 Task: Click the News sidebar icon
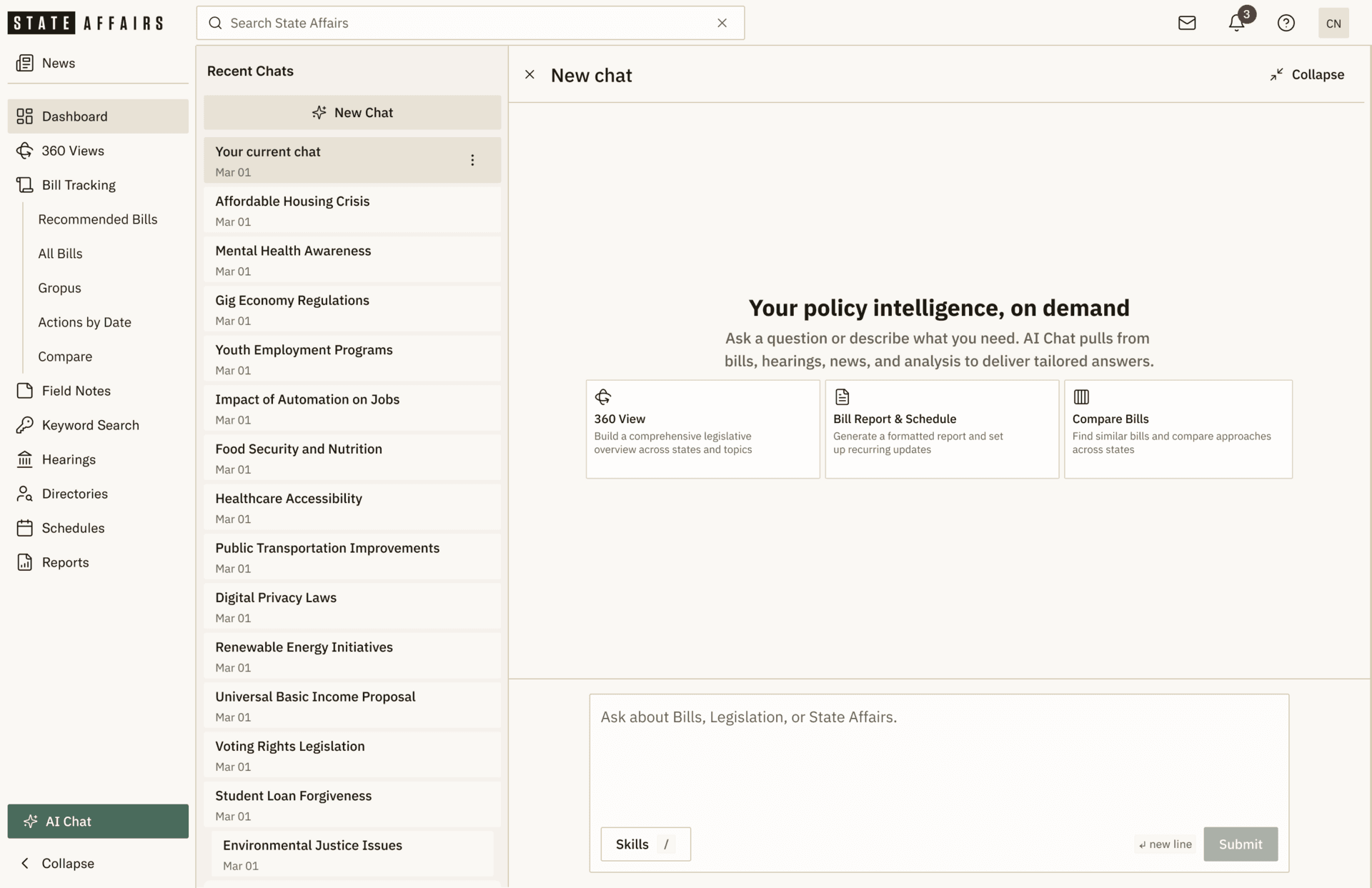(25, 63)
